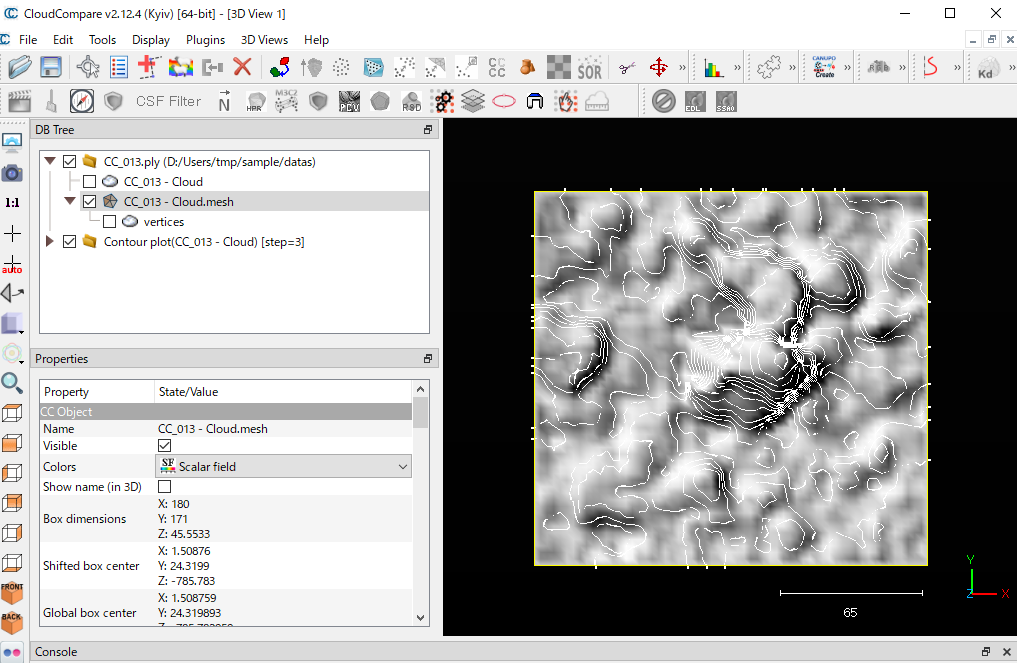Enable the EDL shader icon
Screen dimensions: 1017x663
coord(695,101)
